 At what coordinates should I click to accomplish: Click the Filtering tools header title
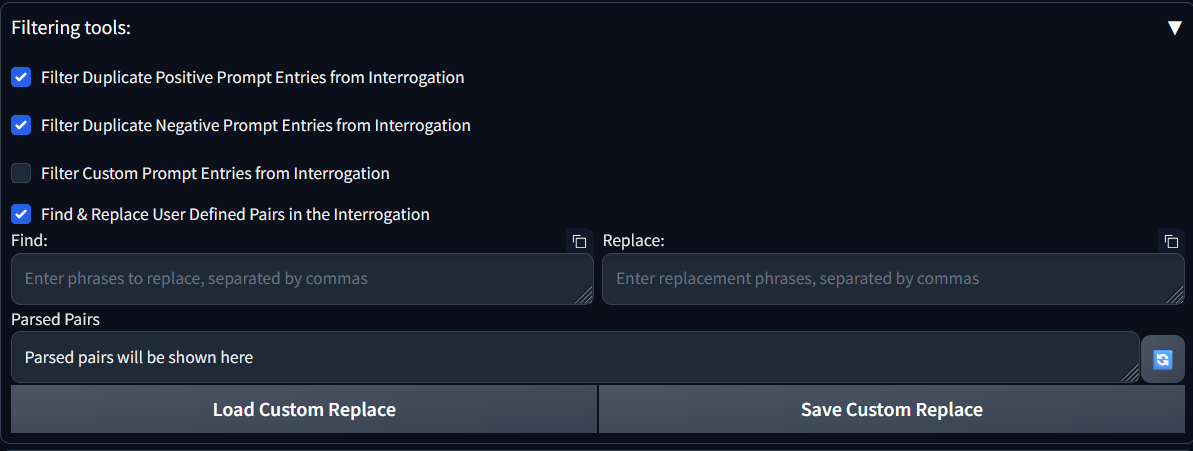(x=71, y=28)
